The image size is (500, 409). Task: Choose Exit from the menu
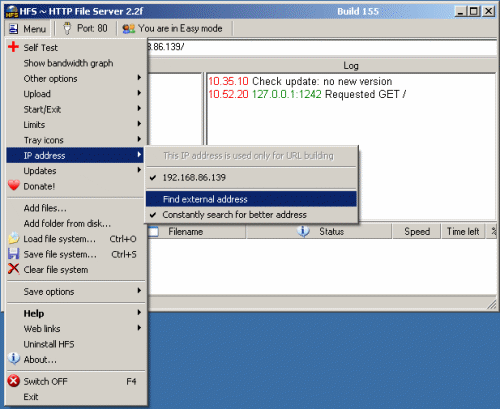(75, 397)
